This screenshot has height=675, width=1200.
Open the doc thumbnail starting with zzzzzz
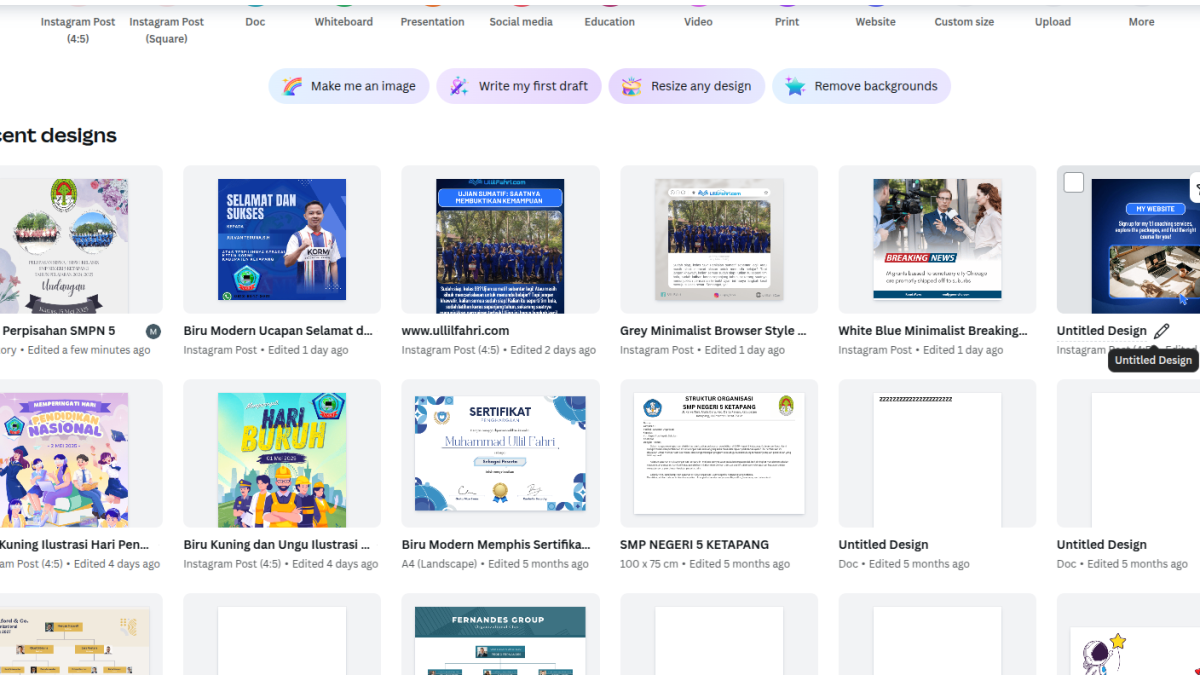tap(937, 460)
